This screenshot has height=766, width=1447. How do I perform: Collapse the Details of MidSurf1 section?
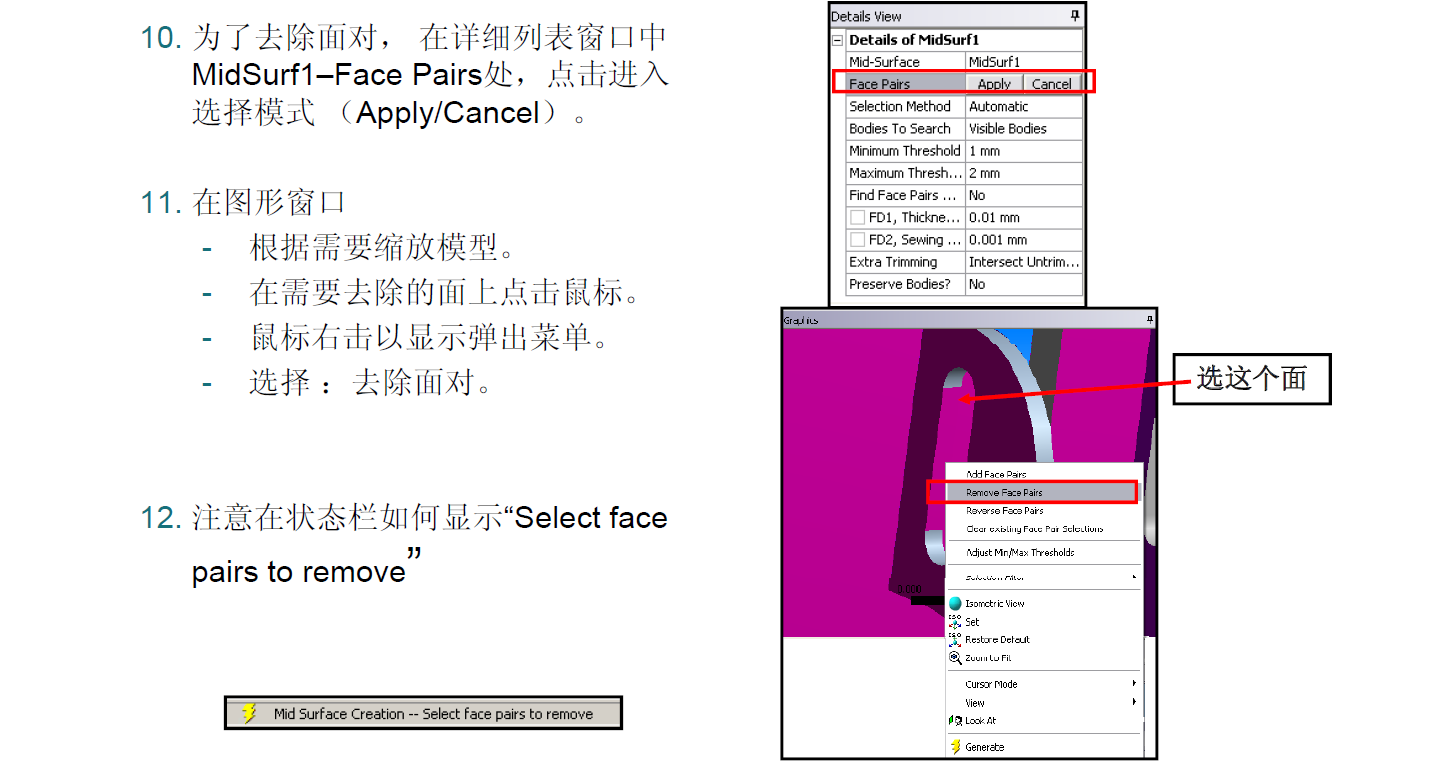(x=837, y=40)
